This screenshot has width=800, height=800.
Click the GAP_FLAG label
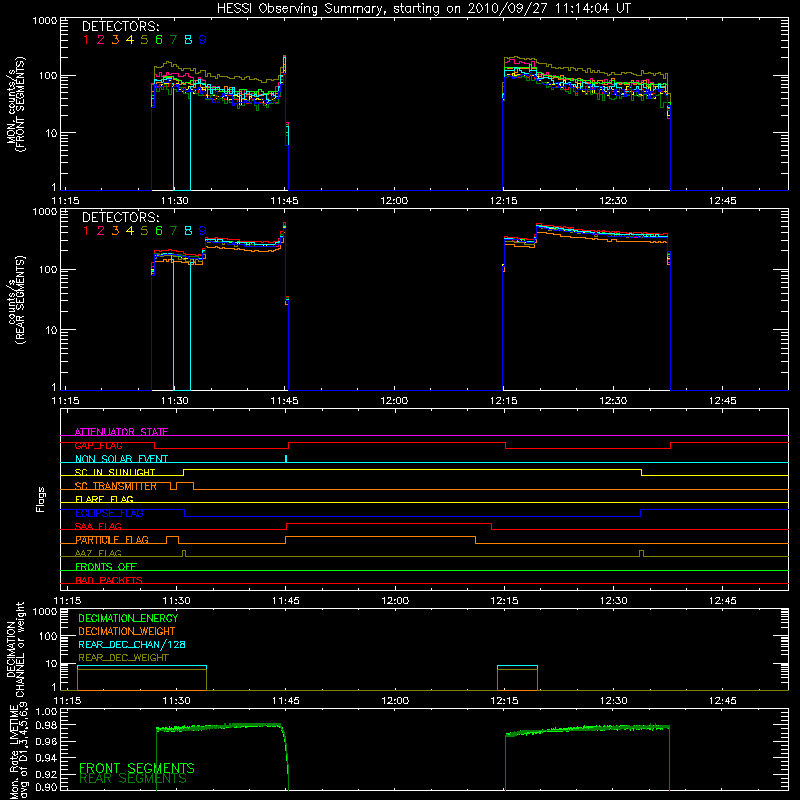coord(98,445)
